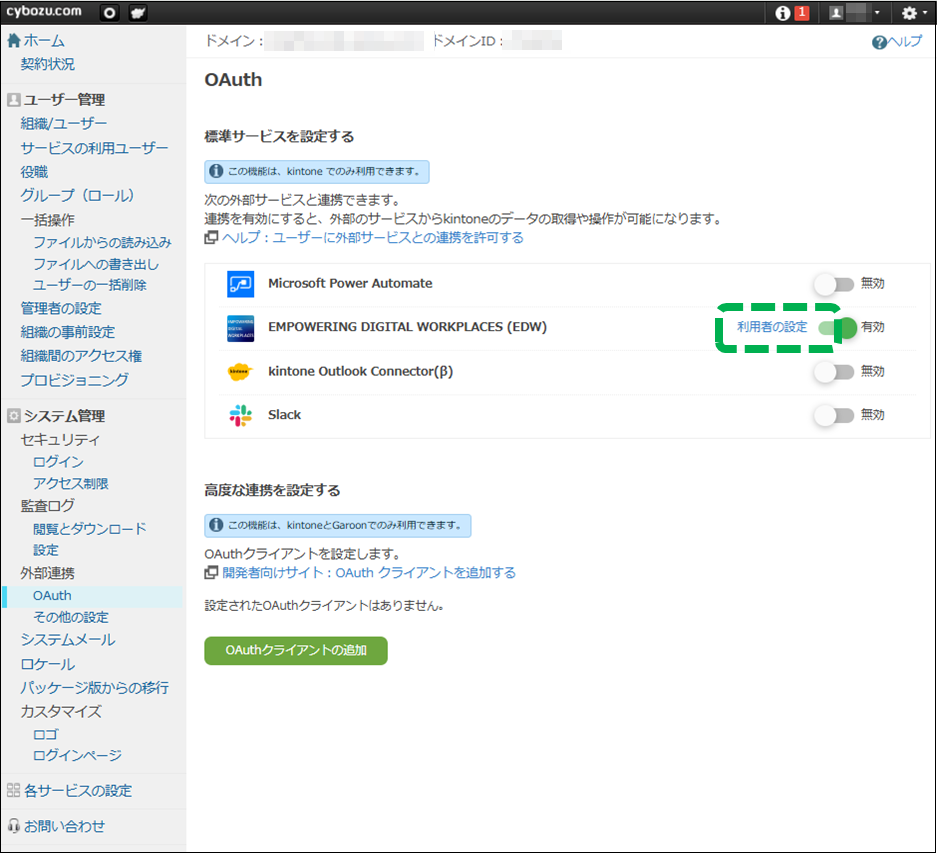Open 組織/ユーザー in sidebar
This screenshot has height=853, width=937.
(x=64, y=124)
